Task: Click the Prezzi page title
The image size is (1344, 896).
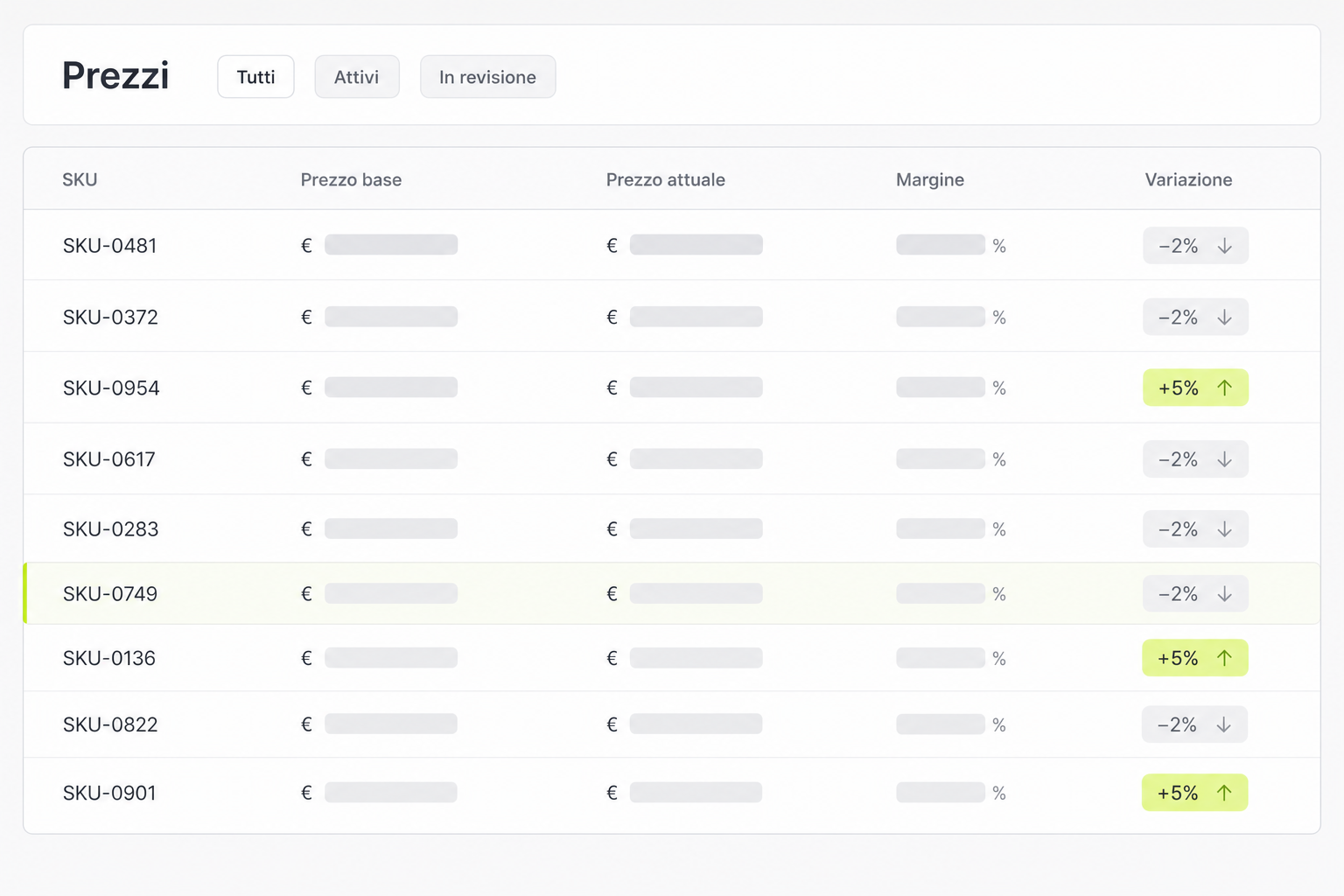Action: tap(115, 75)
